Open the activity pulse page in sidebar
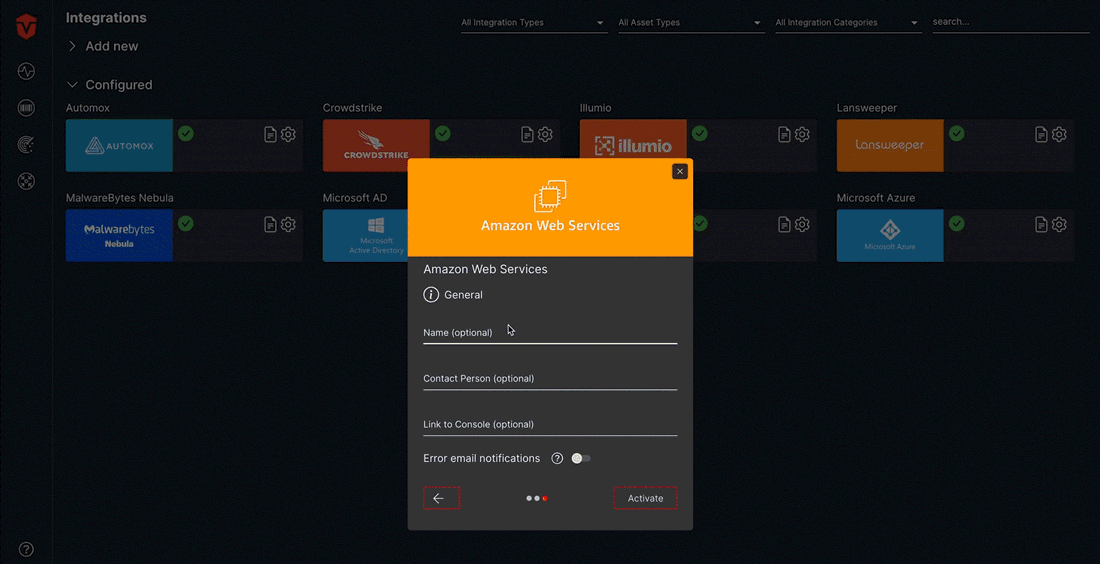Image resolution: width=1100 pixels, height=564 pixels. tap(26, 71)
